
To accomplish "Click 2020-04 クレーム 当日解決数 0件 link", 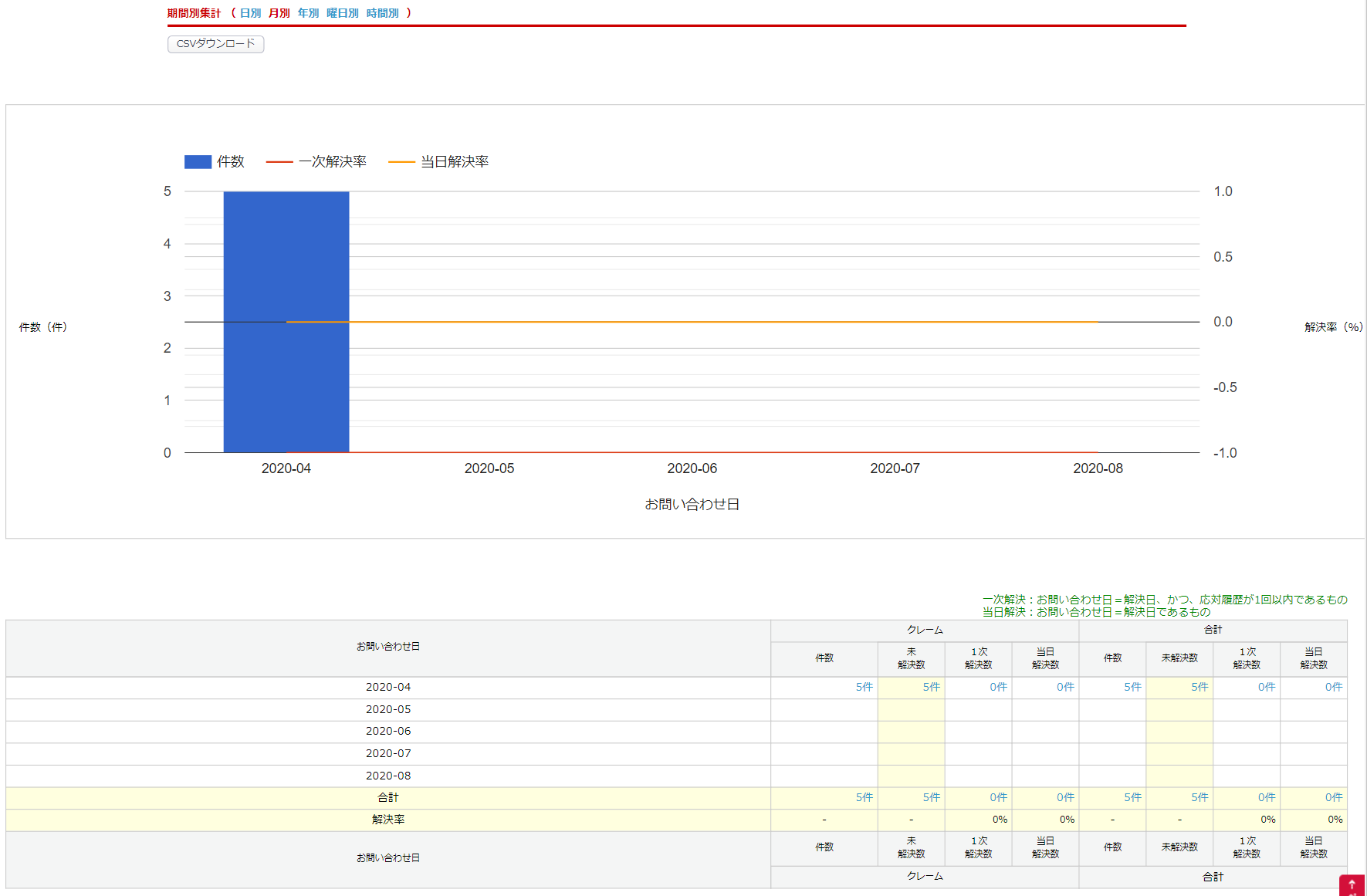I will 1065,687.
